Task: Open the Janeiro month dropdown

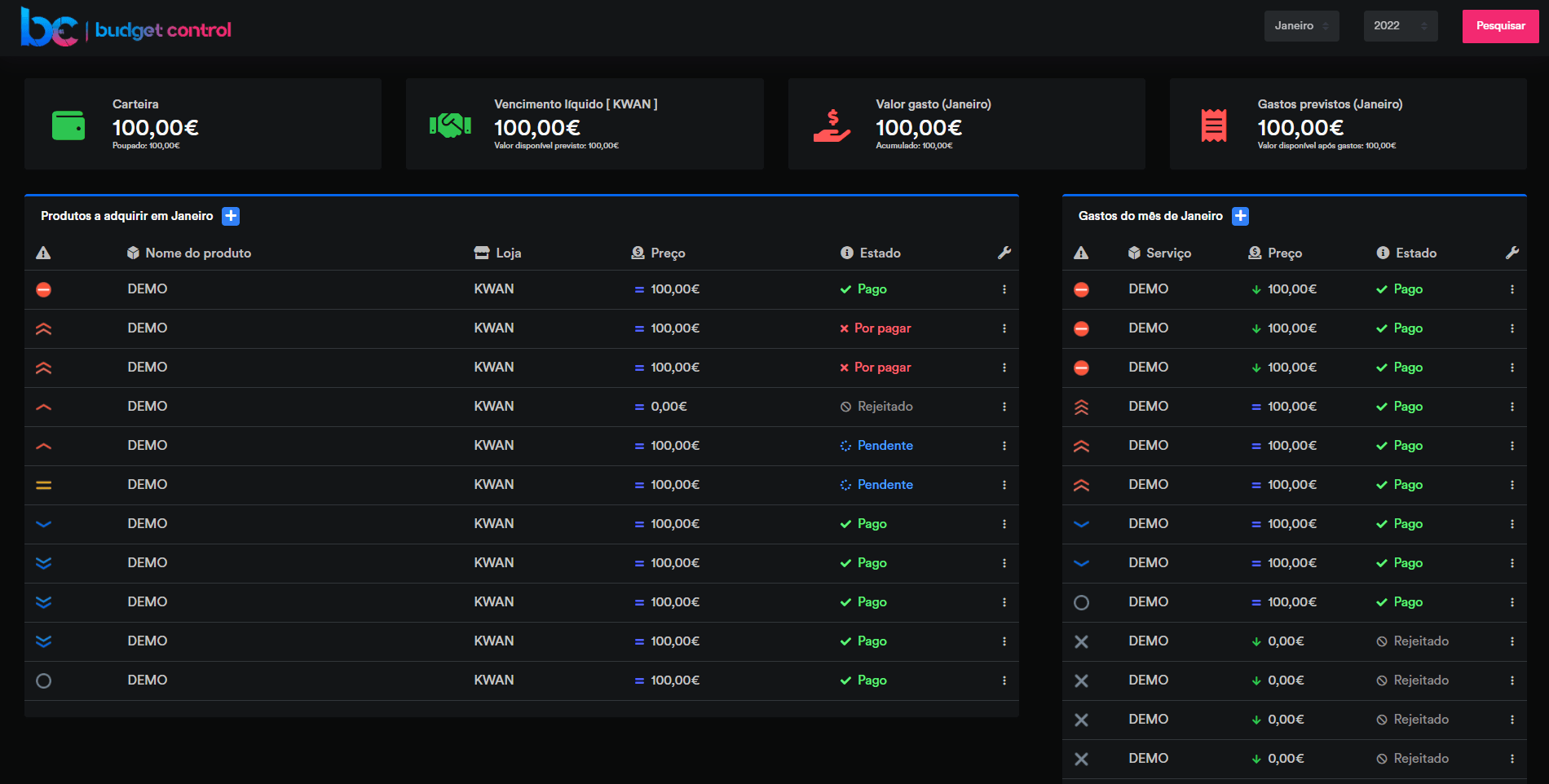Action: [x=1301, y=26]
